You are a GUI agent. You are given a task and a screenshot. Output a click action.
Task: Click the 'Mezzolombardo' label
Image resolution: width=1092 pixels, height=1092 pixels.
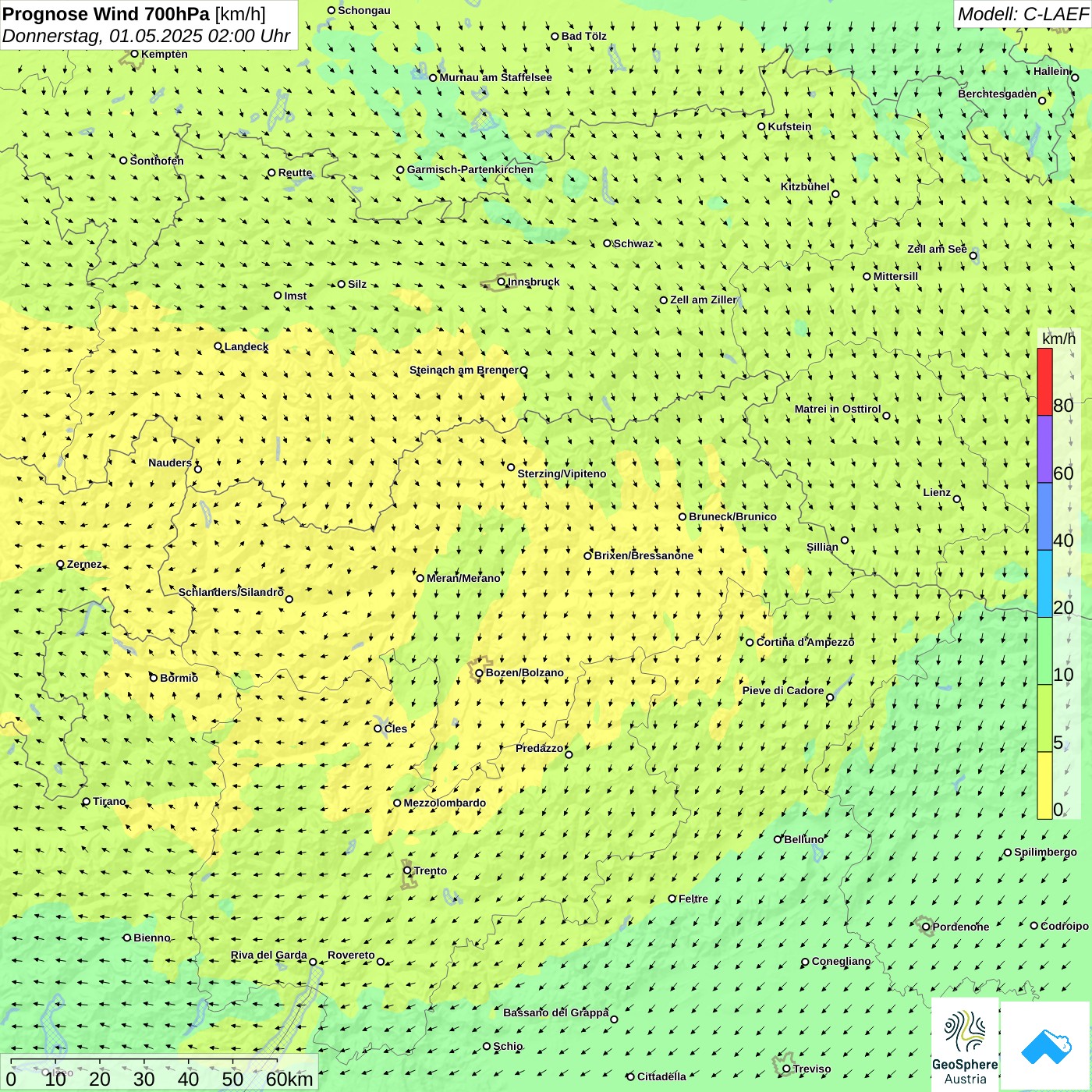(445, 803)
